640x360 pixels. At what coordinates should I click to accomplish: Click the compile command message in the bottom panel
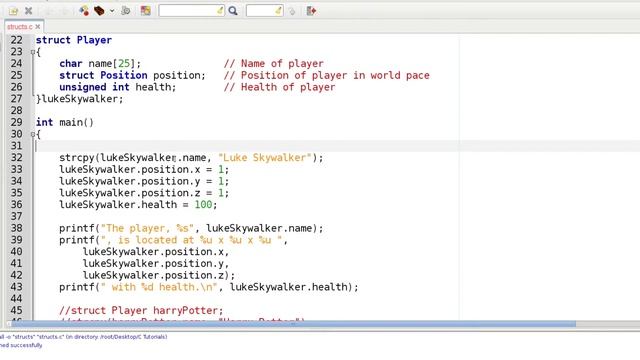(x=84, y=337)
